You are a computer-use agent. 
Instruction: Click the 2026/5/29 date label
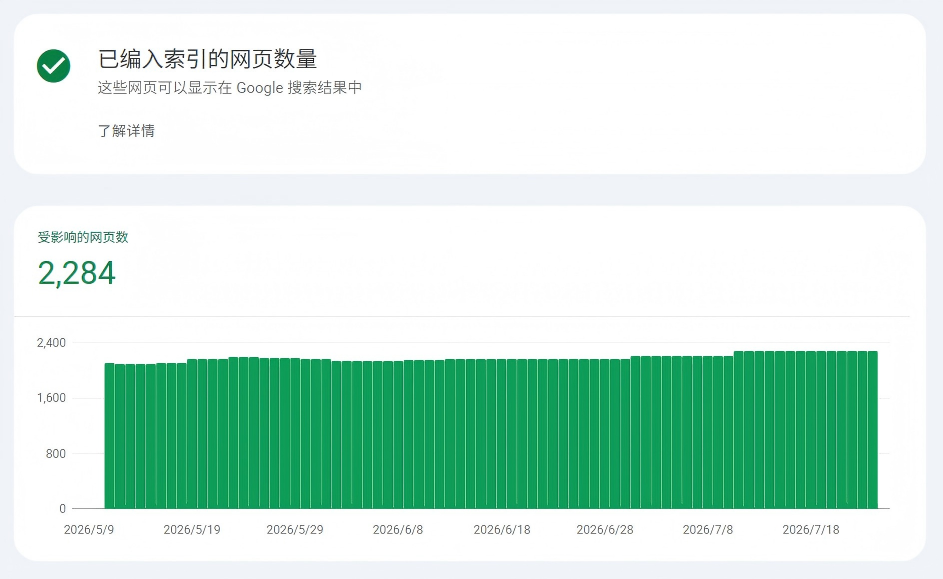point(295,530)
